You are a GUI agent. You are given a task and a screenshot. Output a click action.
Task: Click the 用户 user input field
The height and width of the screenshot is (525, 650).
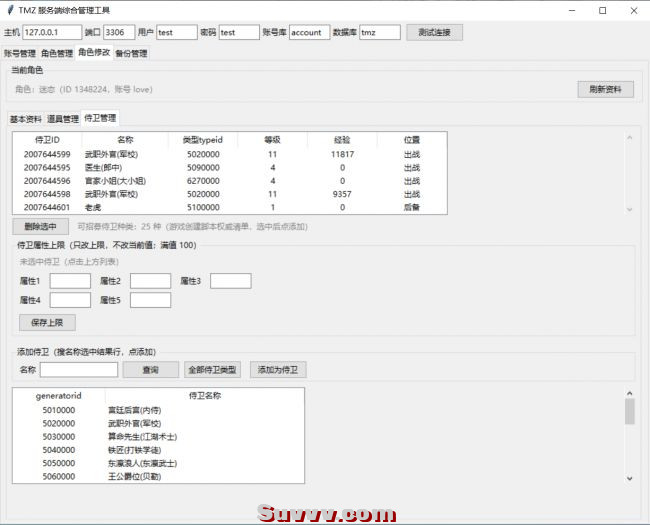click(x=177, y=32)
